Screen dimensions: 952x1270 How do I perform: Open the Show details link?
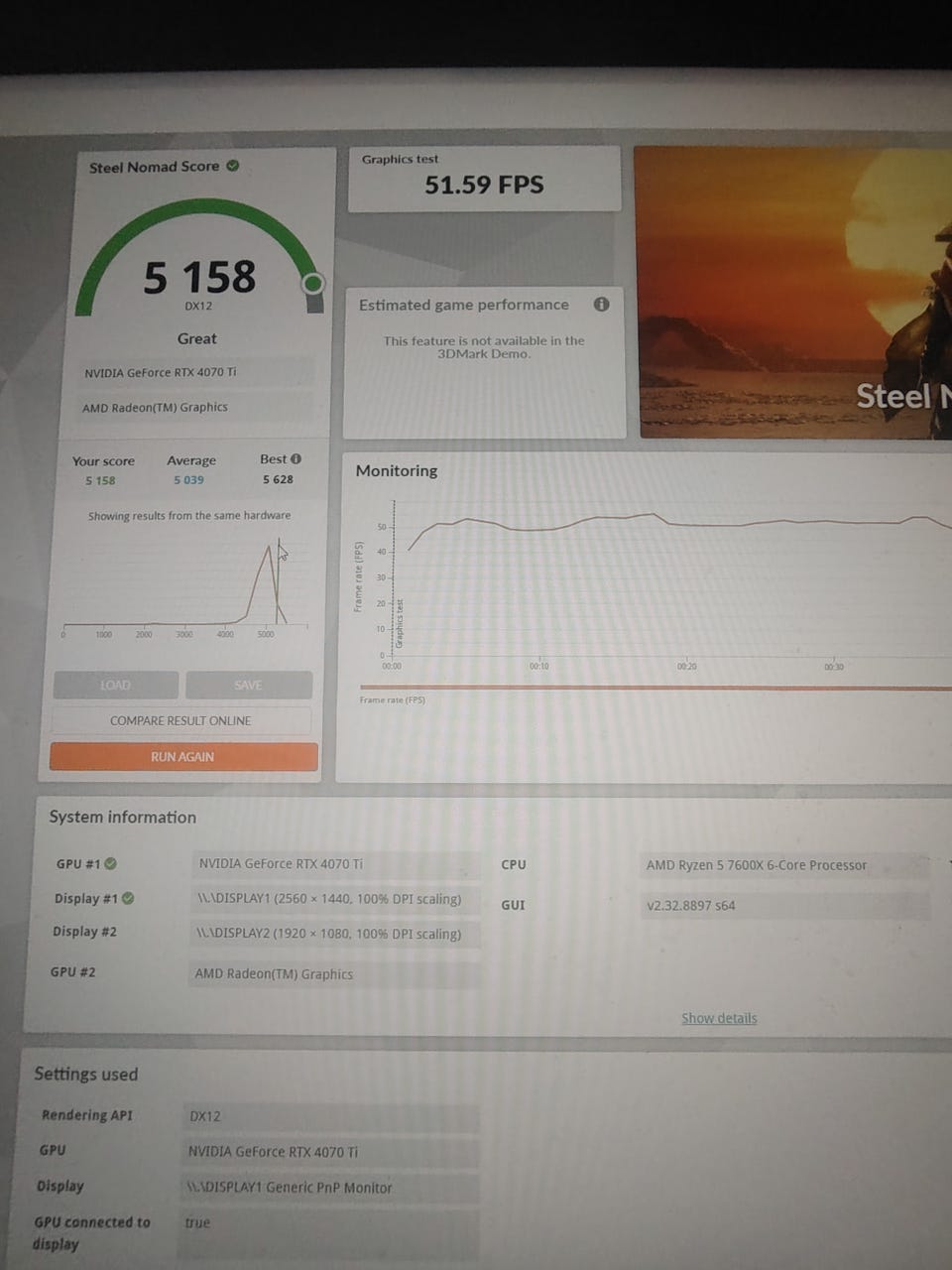coord(719,1018)
